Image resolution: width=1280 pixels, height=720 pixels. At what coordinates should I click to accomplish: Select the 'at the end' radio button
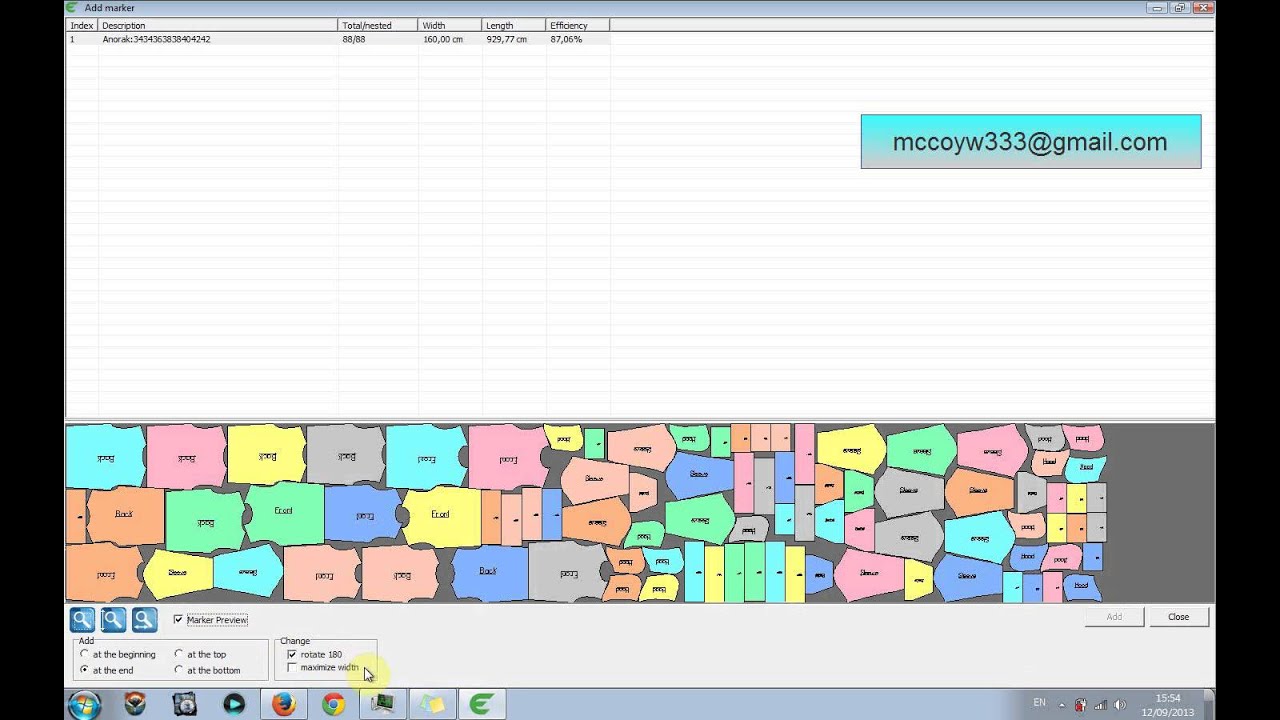[84, 670]
